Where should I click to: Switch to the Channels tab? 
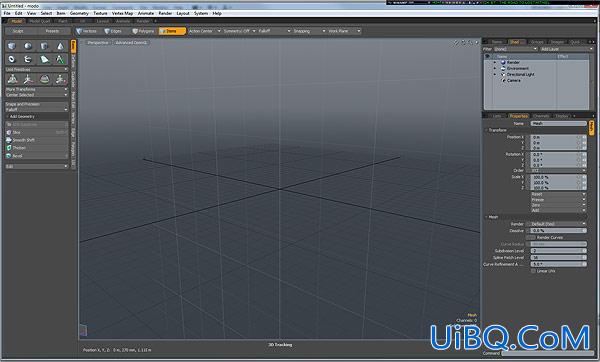[541, 116]
